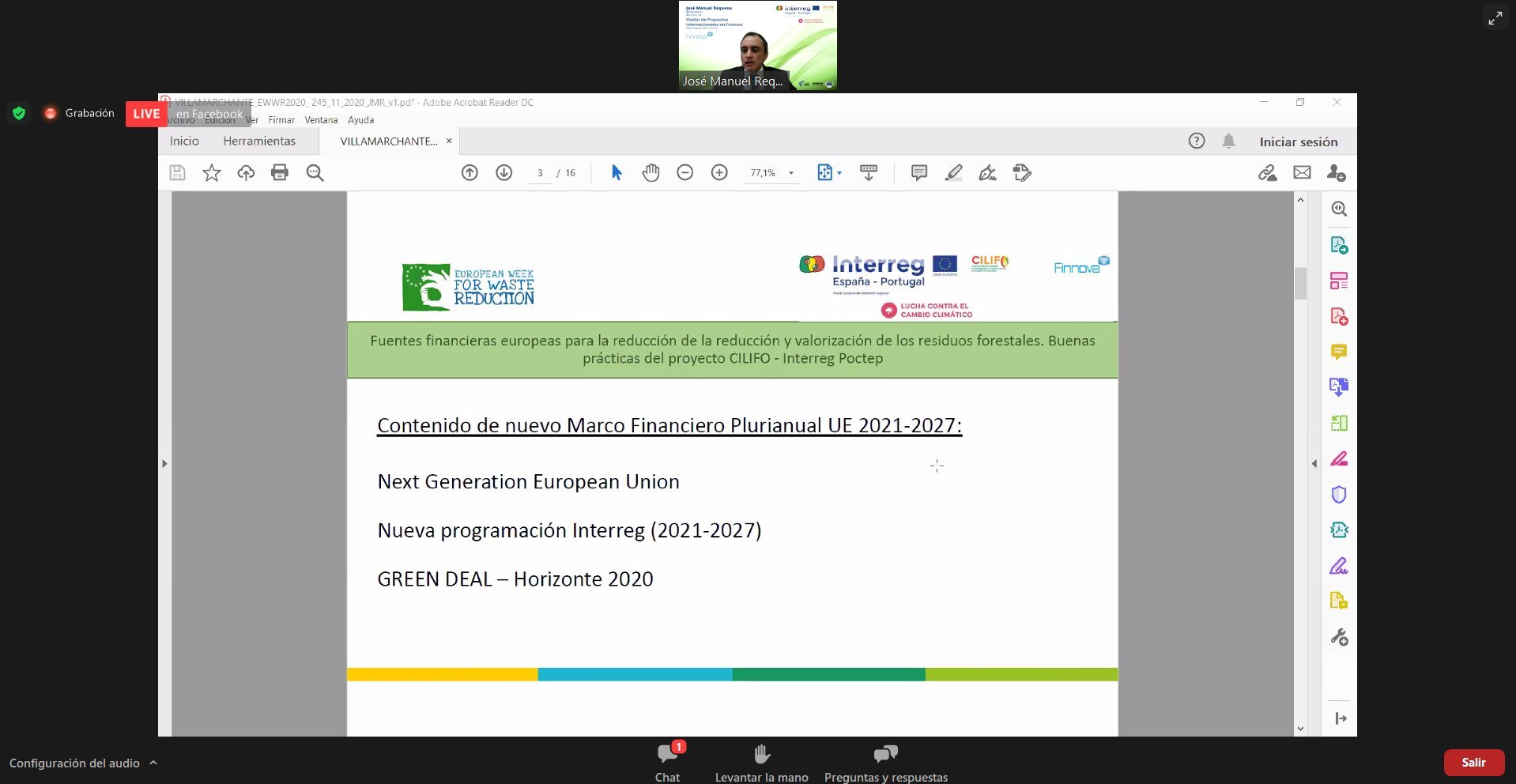This screenshot has height=784, width=1516.
Task: Bookmark the file with the star icon
Action: tap(212, 172)
